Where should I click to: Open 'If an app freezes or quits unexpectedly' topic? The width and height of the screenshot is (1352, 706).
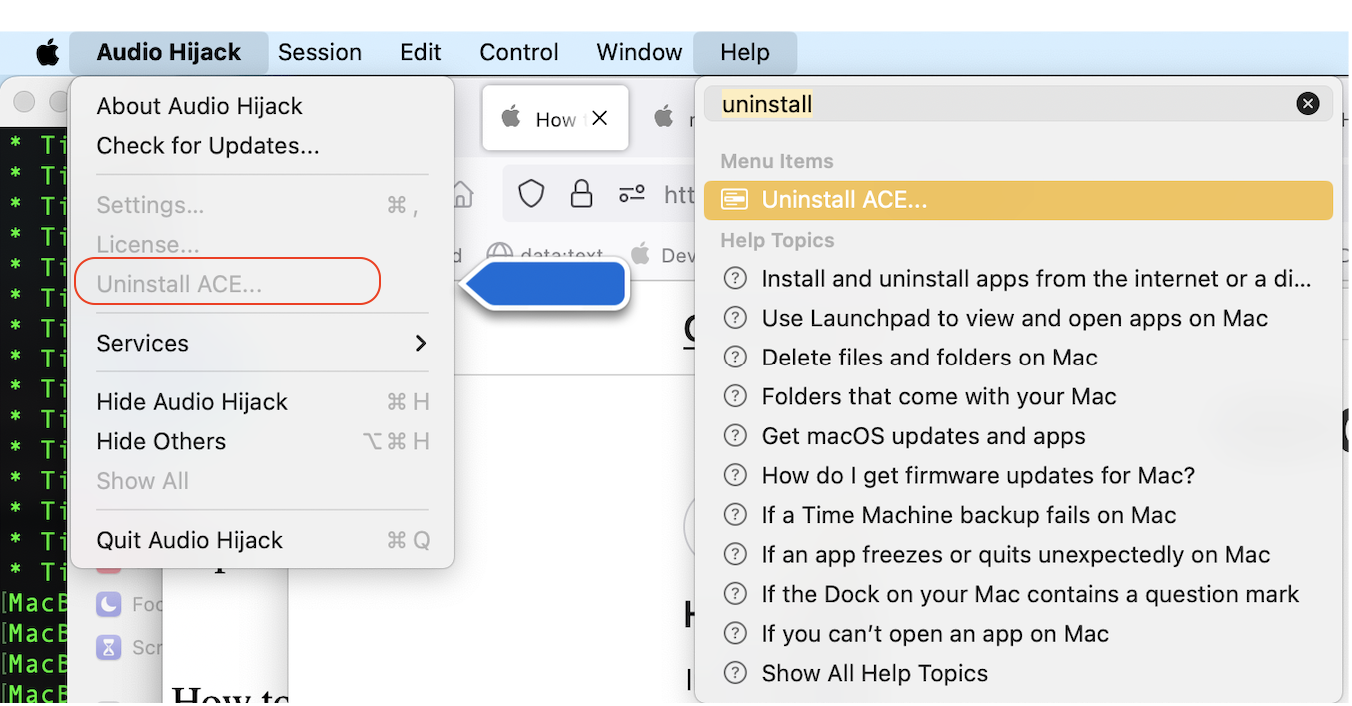pos(1018,555)
